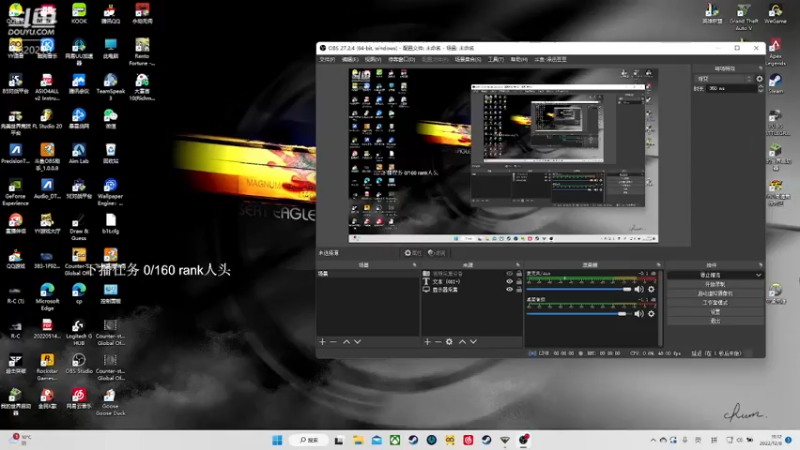
Task: Open audio settings gear for 麦克风/Aux channel
Action: pyautogui.click(x=651, y=289)
